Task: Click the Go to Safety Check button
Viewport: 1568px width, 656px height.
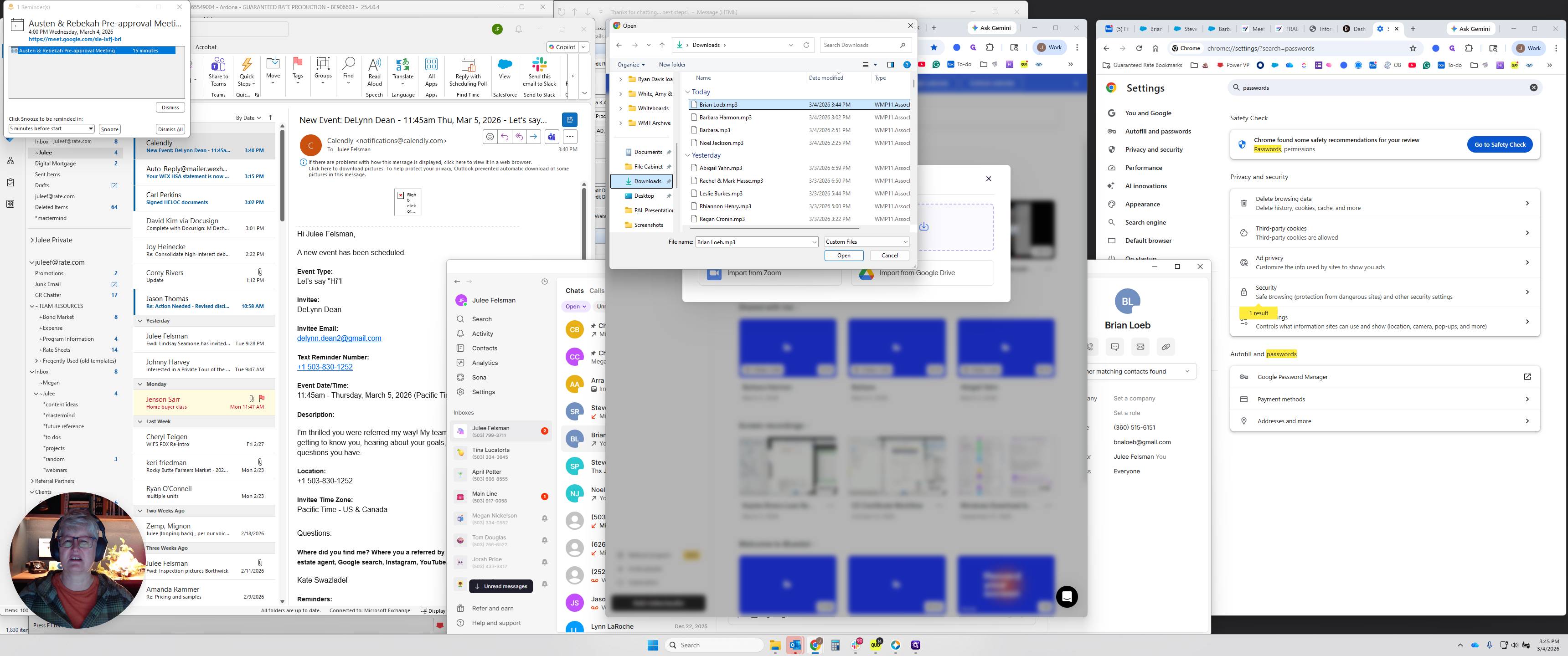Action: click(x=1499, y=145)
